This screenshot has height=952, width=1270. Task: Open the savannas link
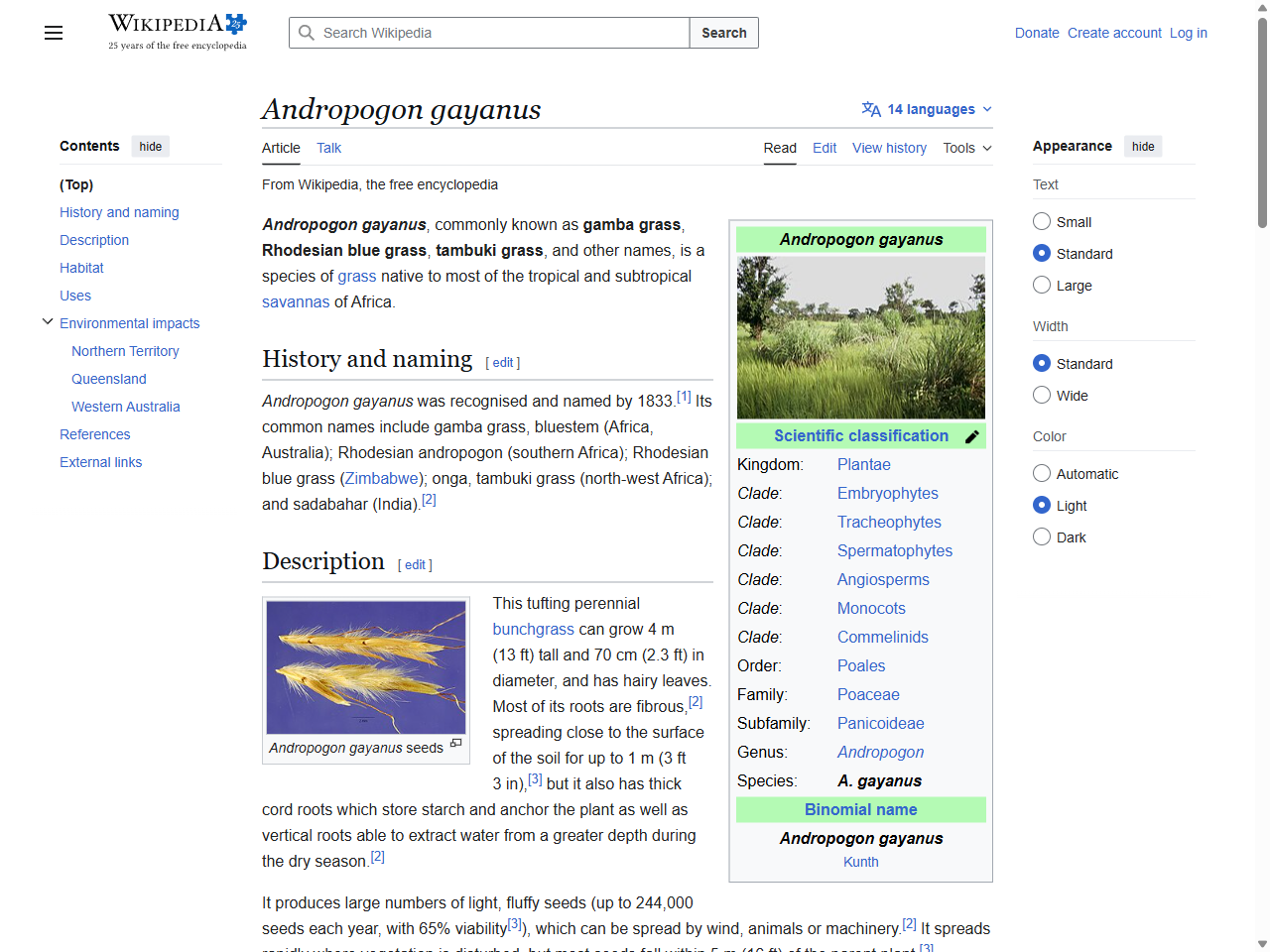coord(296,301)
